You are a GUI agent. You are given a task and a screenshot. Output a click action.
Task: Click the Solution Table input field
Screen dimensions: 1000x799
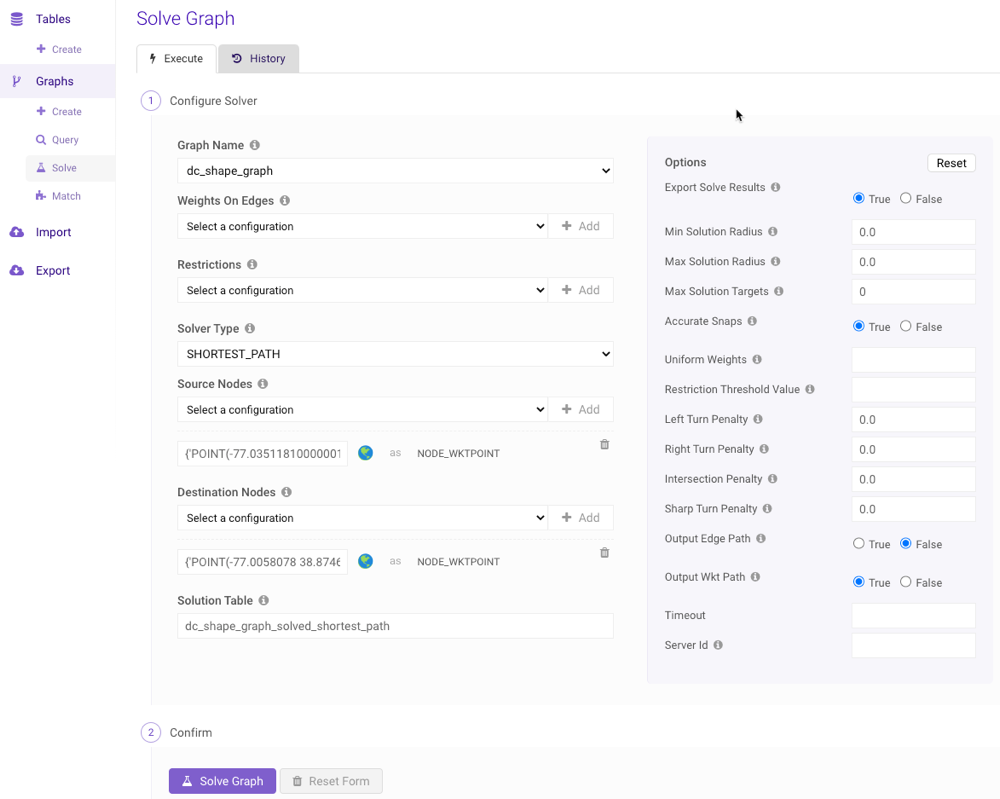tap(395, 626)
